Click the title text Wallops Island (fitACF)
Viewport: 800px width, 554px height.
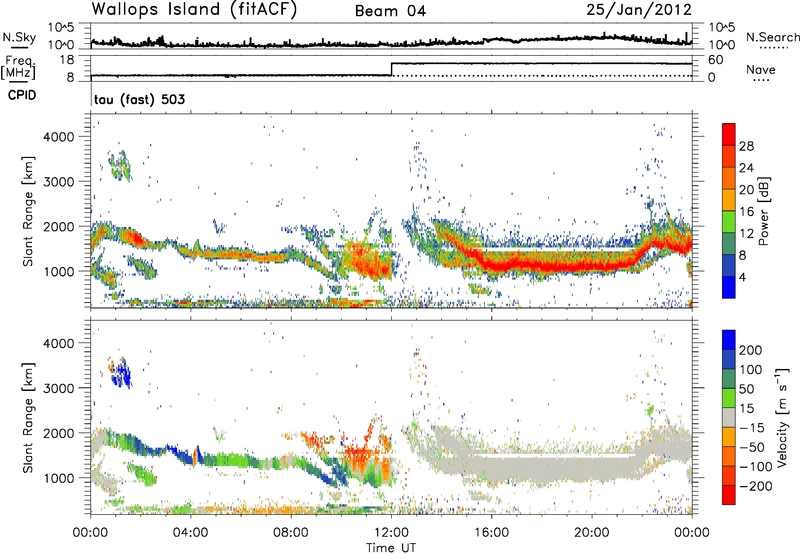pos(194,9)
